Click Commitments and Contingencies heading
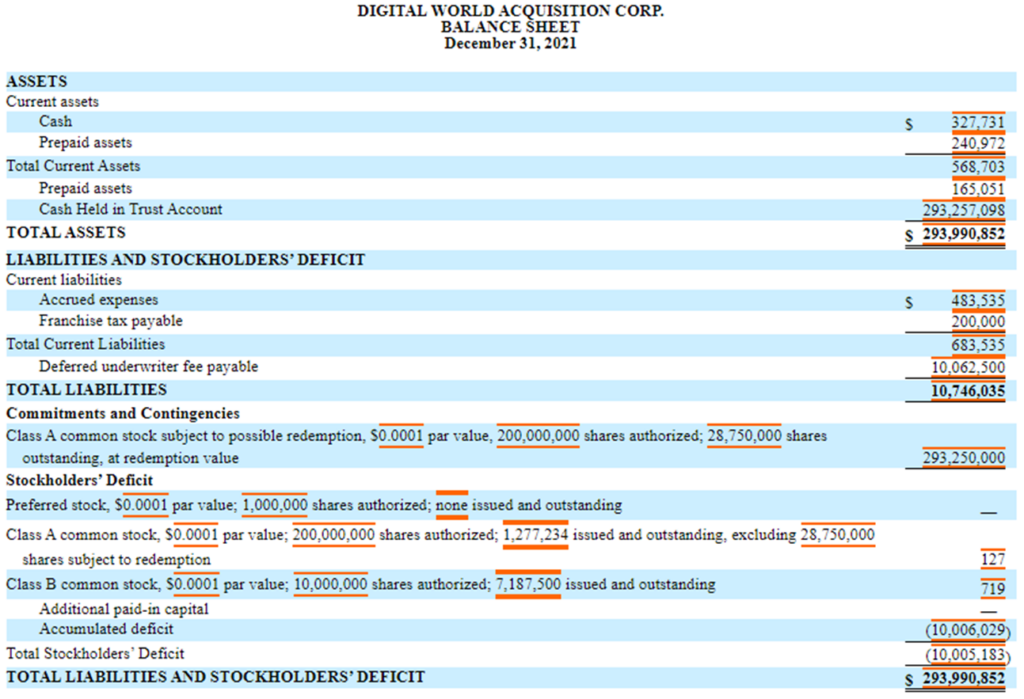 123,414
